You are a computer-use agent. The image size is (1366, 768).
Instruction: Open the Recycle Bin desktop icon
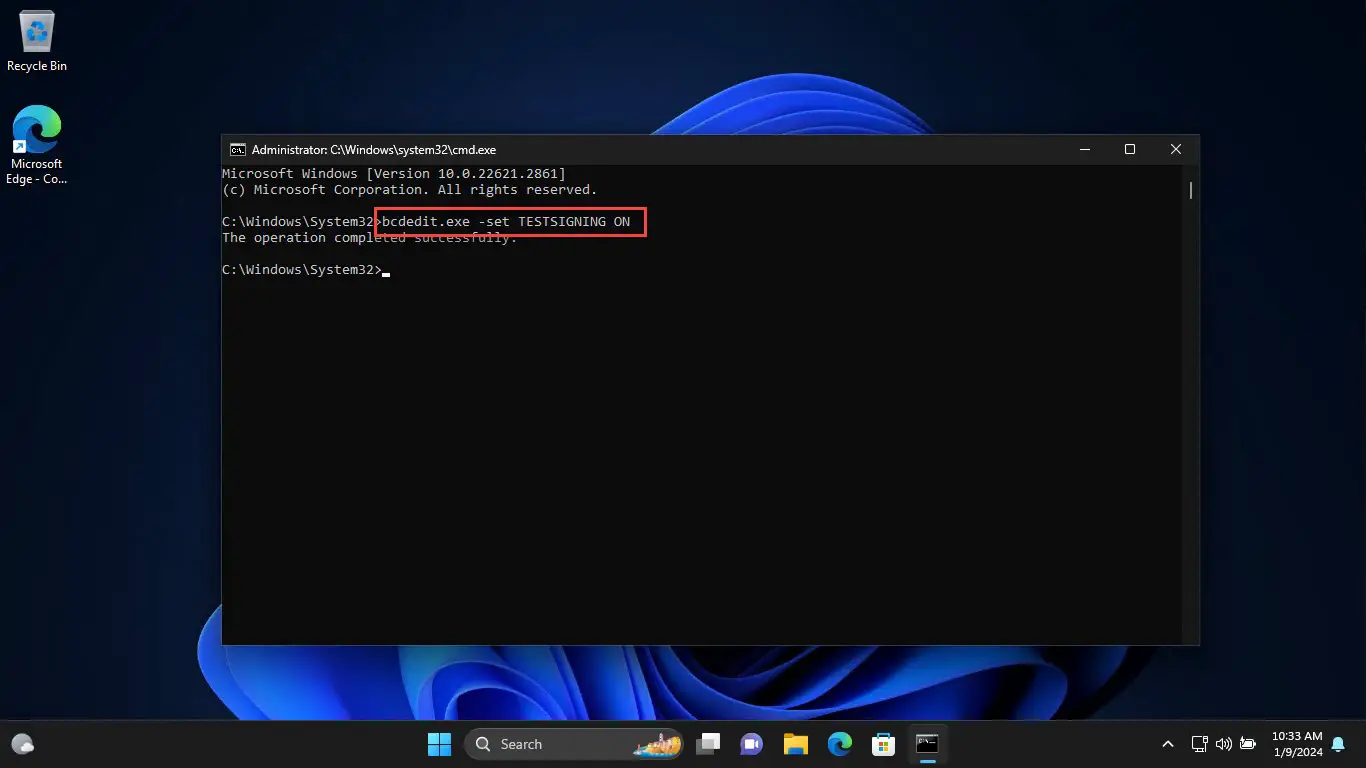[37, 40]
